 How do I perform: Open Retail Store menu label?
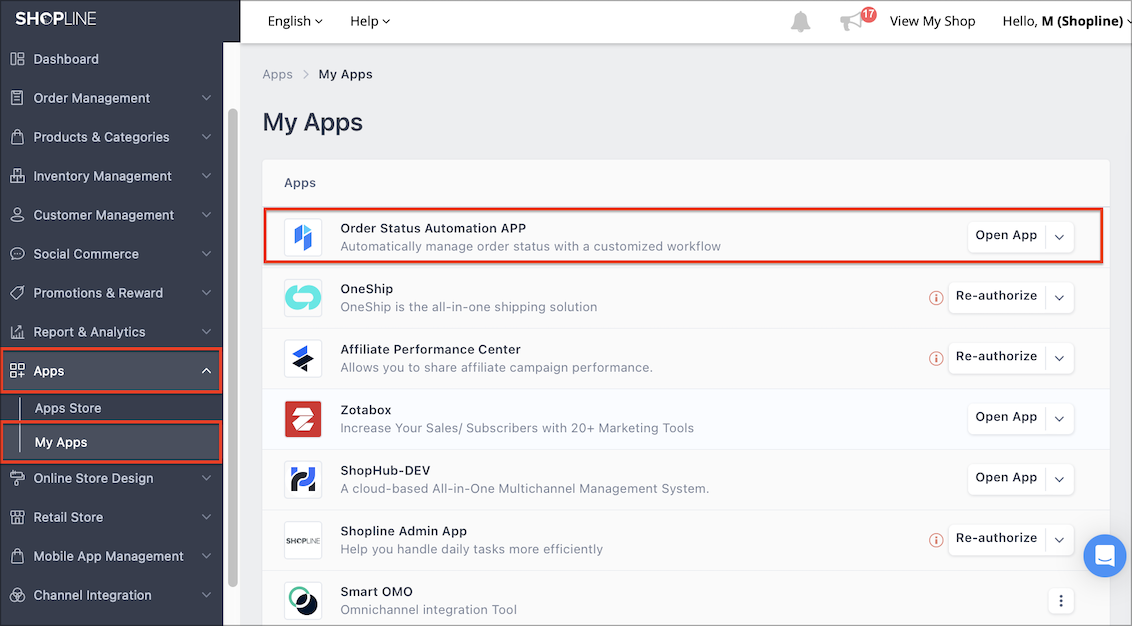(x=68, y=517)
